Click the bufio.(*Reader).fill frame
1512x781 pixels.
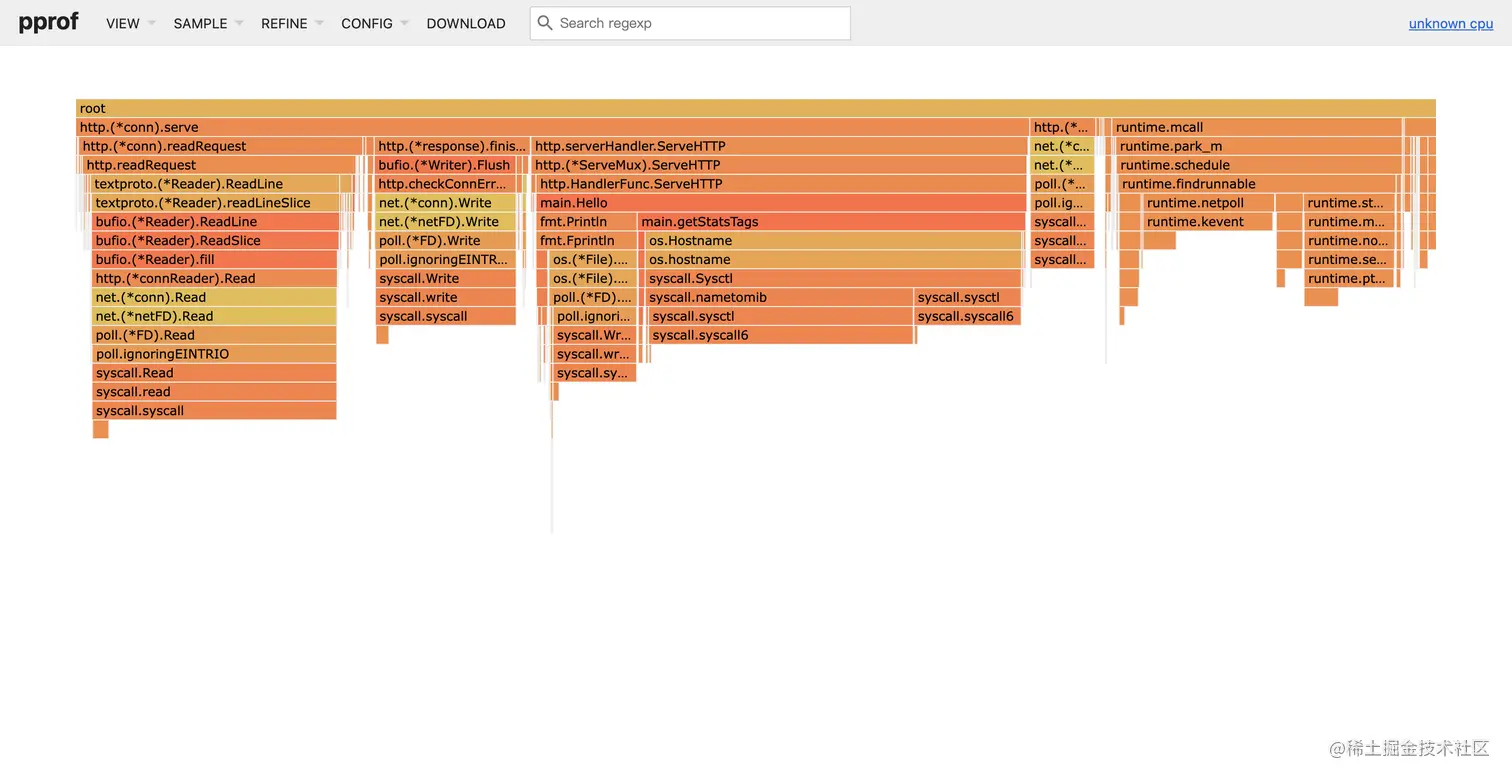click(214, 260)
